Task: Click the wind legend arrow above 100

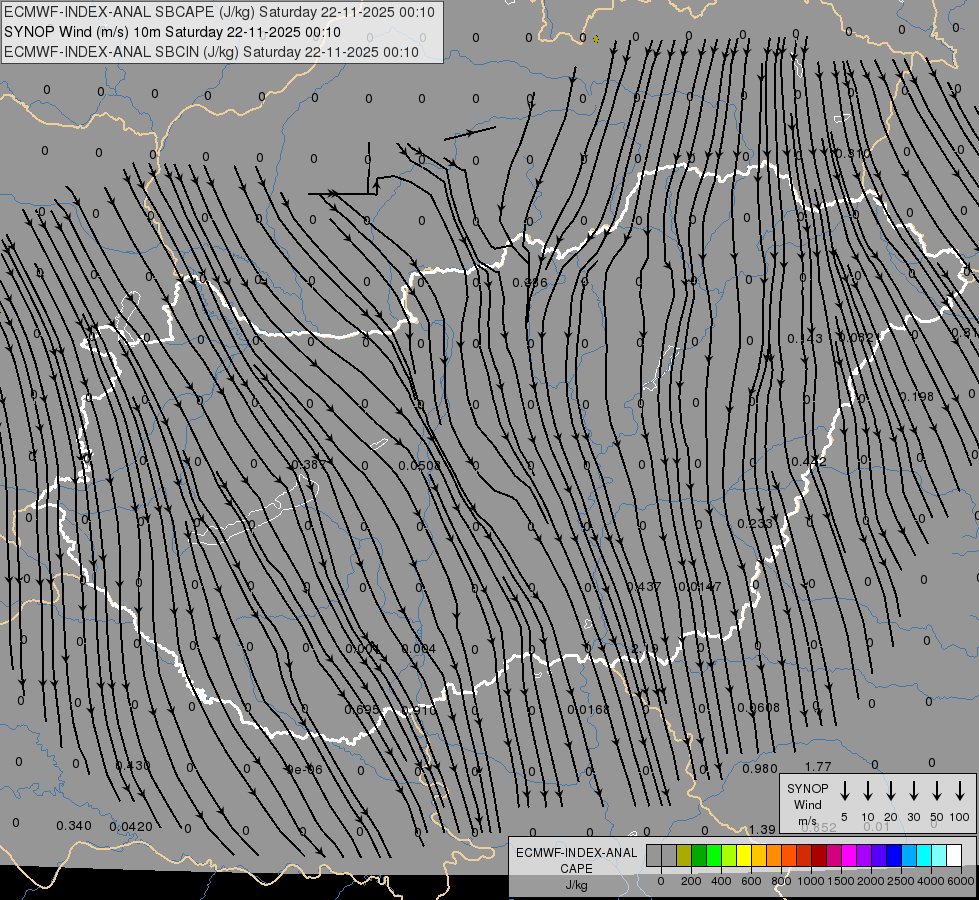Action: click(x=960, y=791)
